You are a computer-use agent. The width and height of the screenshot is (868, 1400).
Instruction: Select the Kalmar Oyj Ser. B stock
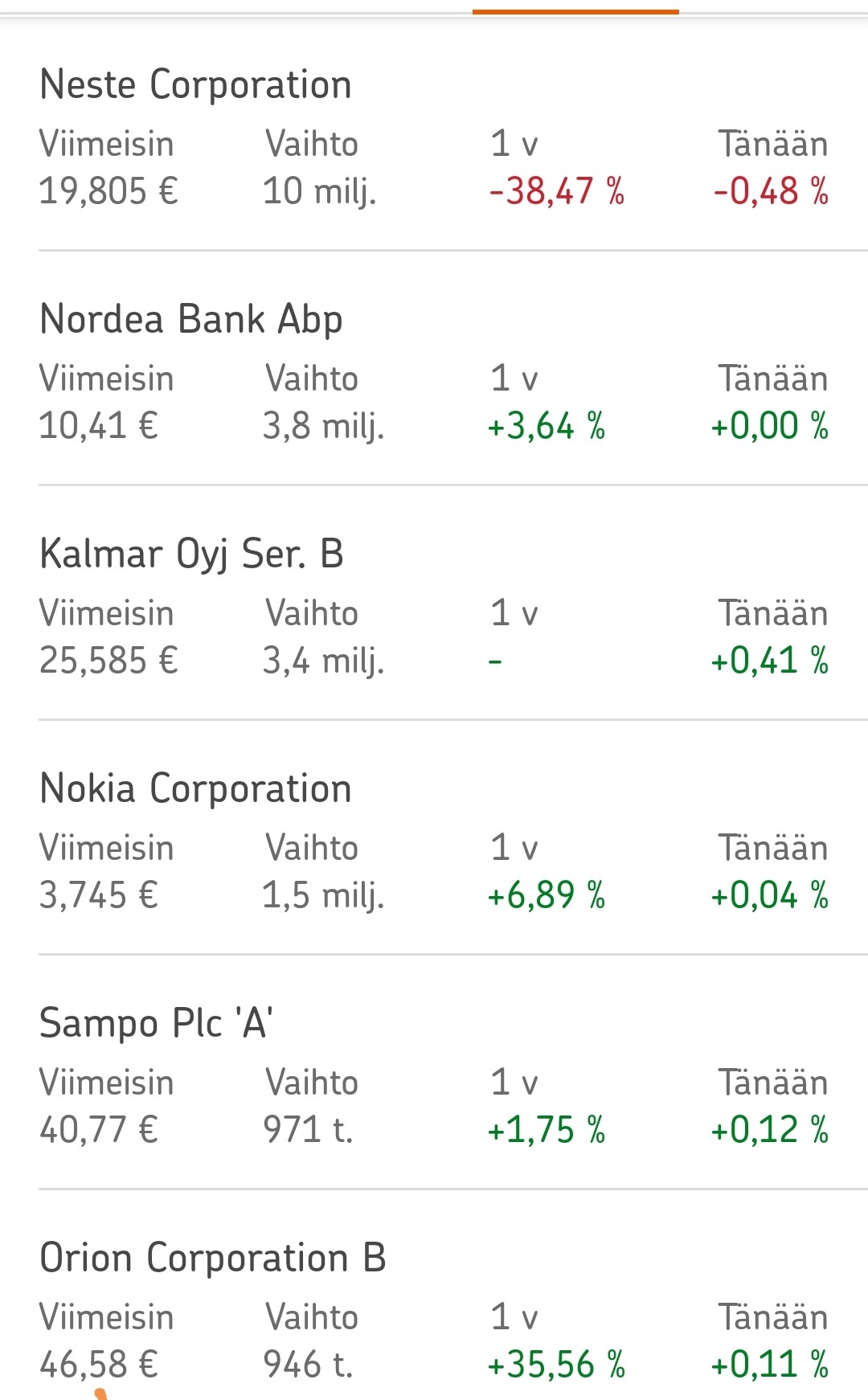coord(191,554)
